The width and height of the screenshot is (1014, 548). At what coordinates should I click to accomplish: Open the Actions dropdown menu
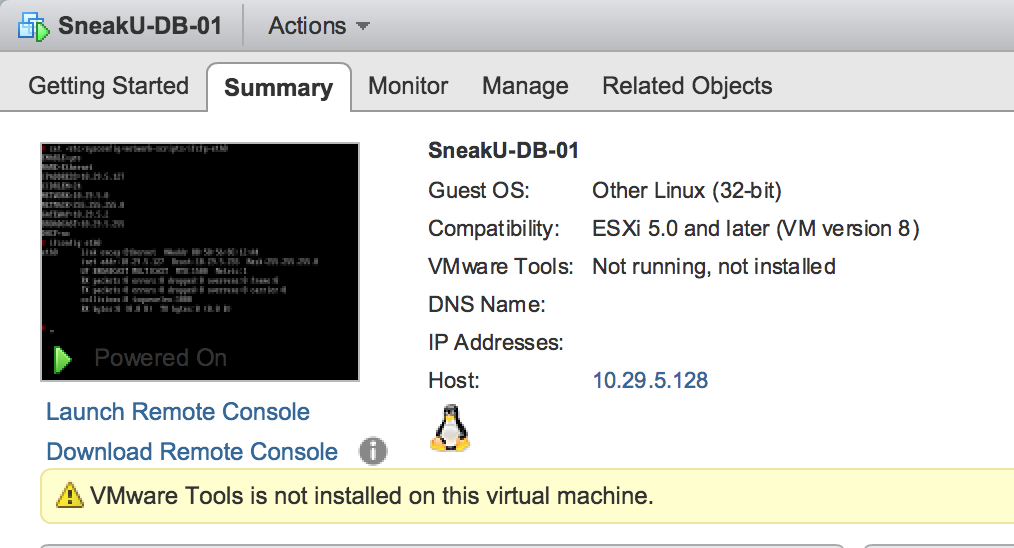319,26
